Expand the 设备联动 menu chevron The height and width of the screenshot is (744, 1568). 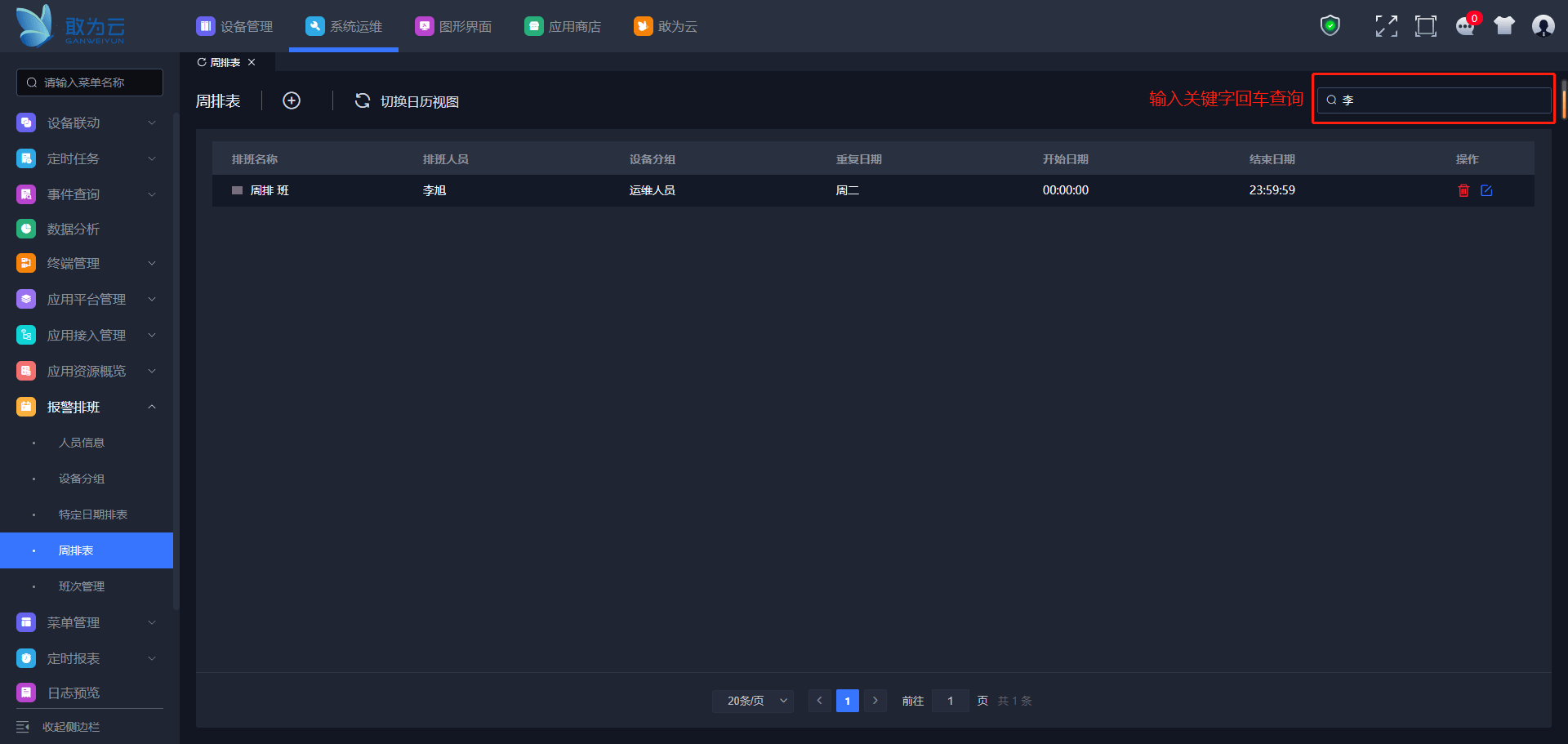pos(152,123)
